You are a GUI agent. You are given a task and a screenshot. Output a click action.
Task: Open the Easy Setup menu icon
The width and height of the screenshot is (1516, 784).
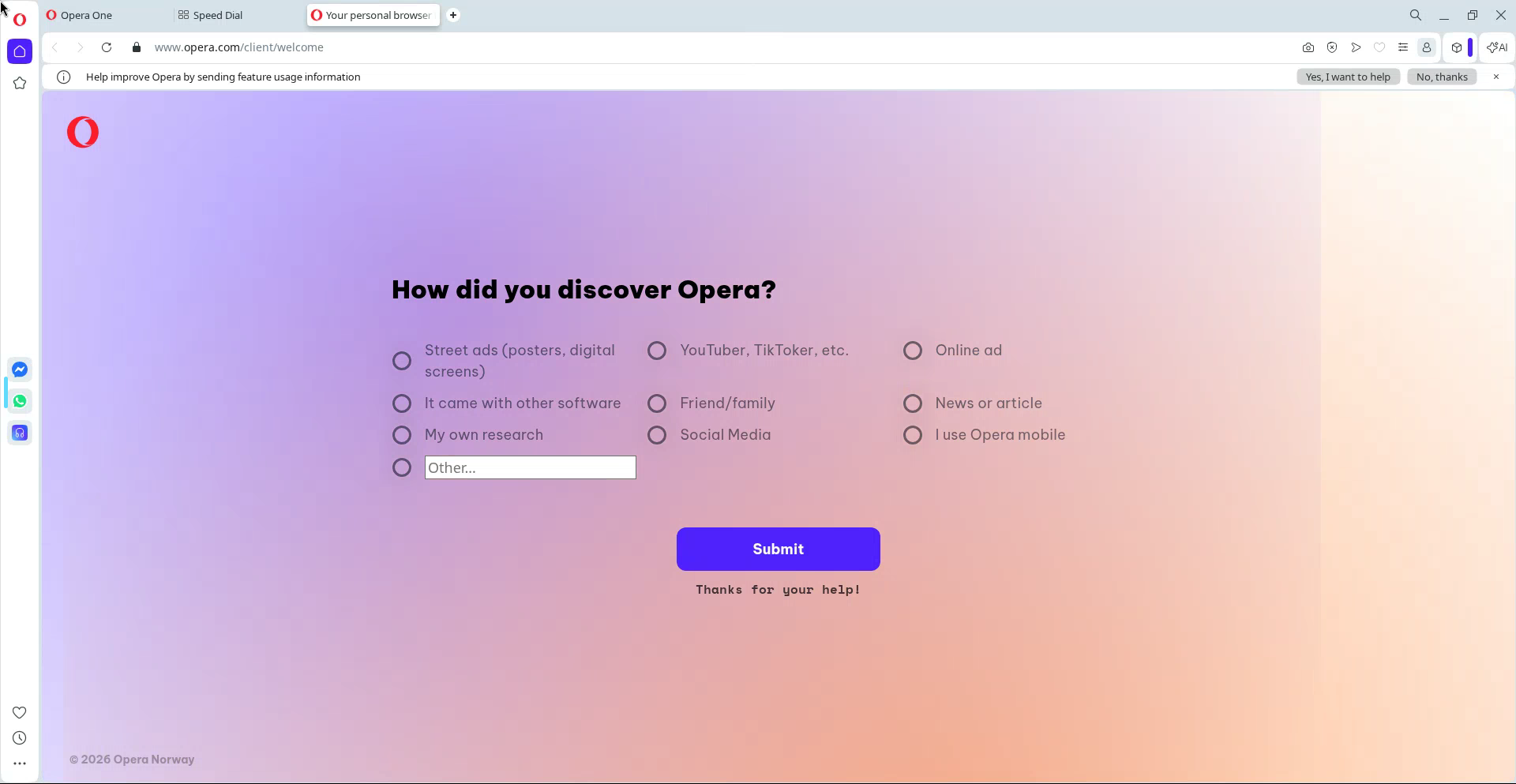[x=1403, y=47]
